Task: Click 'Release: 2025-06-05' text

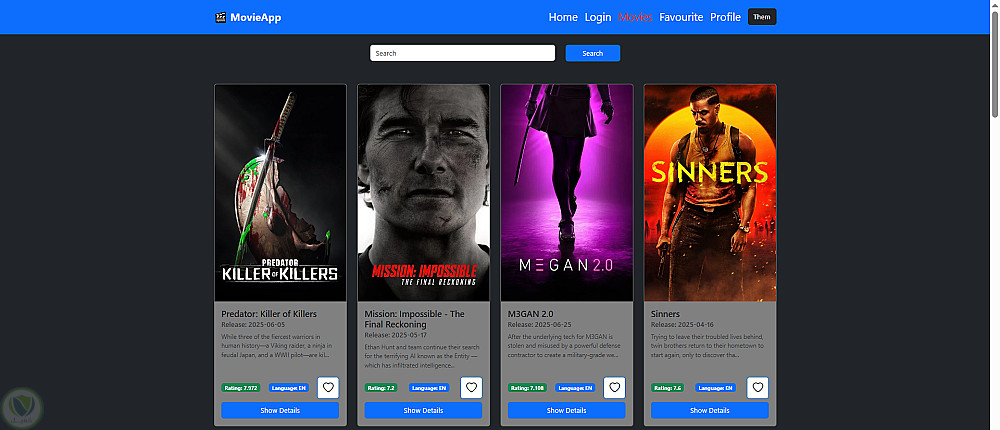Action: tap(253, 324)
